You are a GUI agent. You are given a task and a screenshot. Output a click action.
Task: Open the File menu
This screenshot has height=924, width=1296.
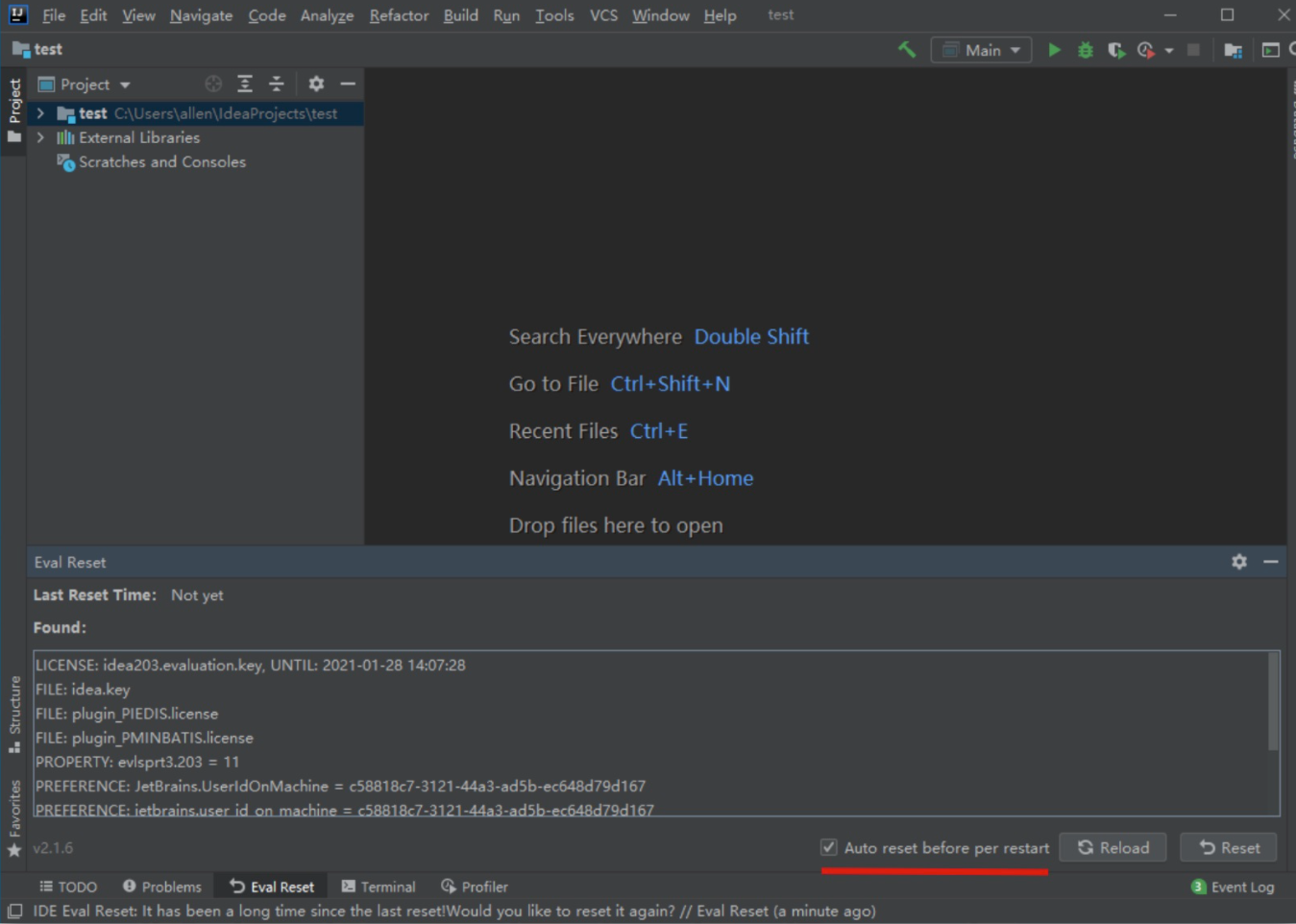click(x=54, y=15)
